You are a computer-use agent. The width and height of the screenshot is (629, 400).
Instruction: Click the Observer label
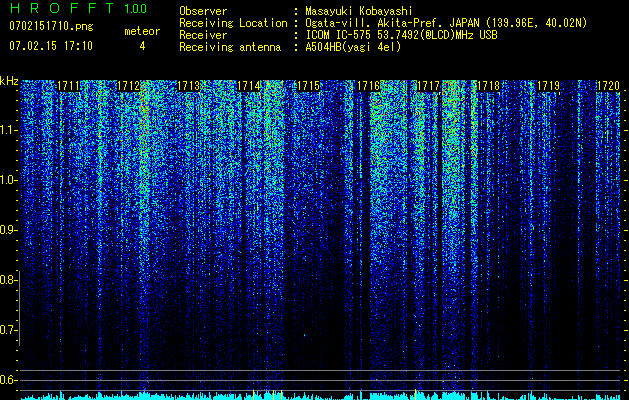click(x=203, y=11)
